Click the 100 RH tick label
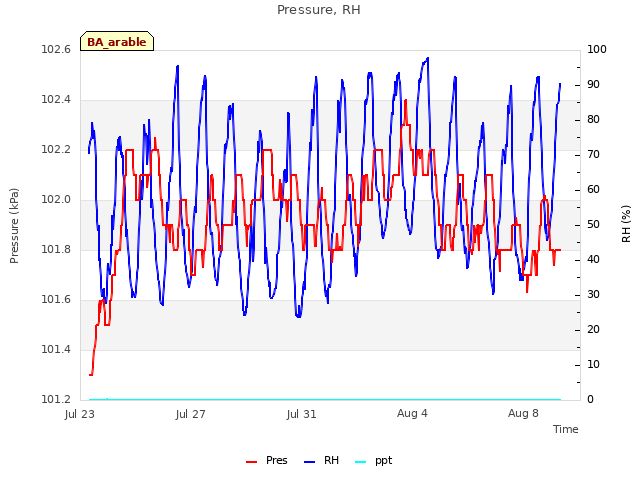Image resolution: width=640 pixels, height=480 pixels. tap(597, 50)
